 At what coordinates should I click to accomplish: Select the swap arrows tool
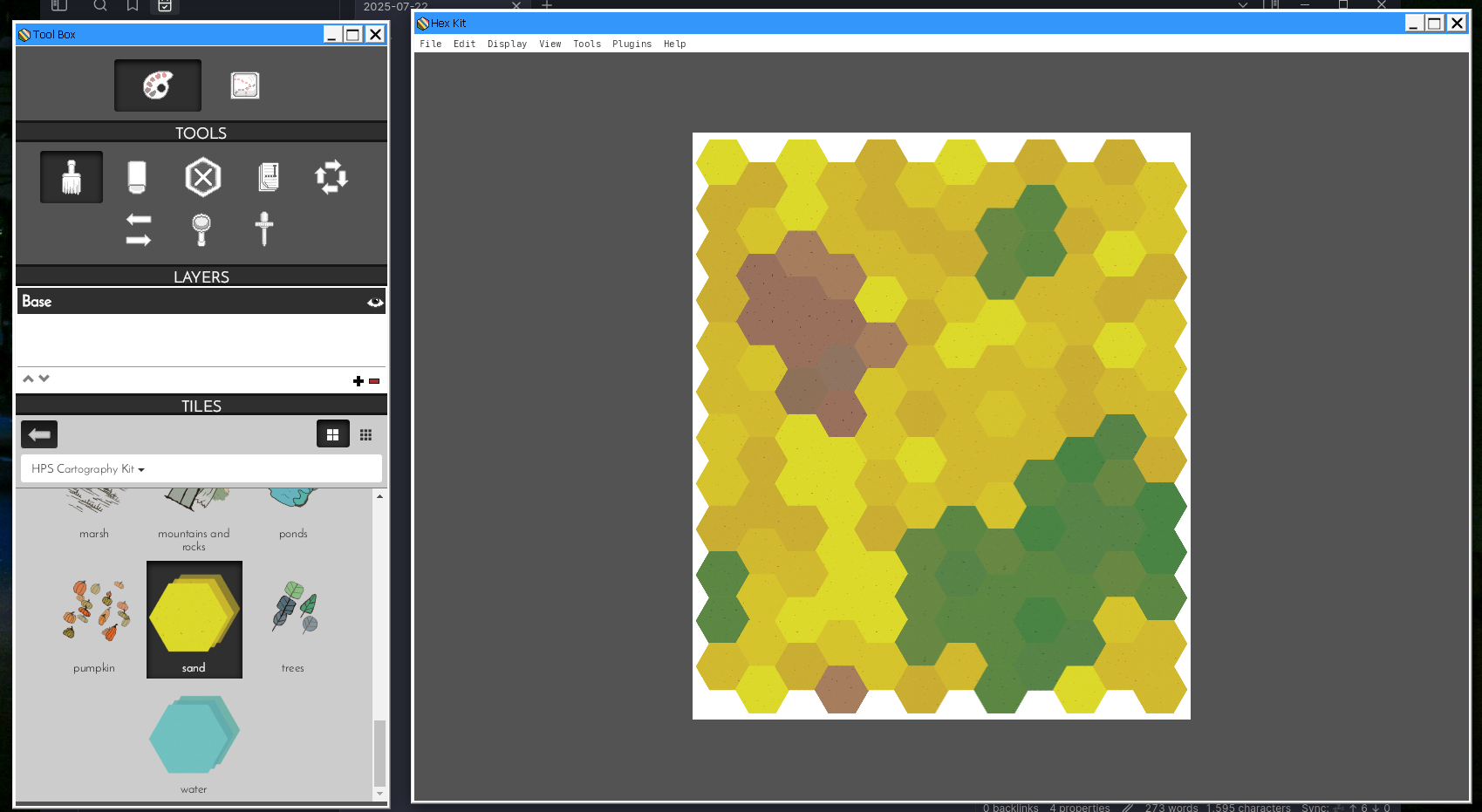139,229
